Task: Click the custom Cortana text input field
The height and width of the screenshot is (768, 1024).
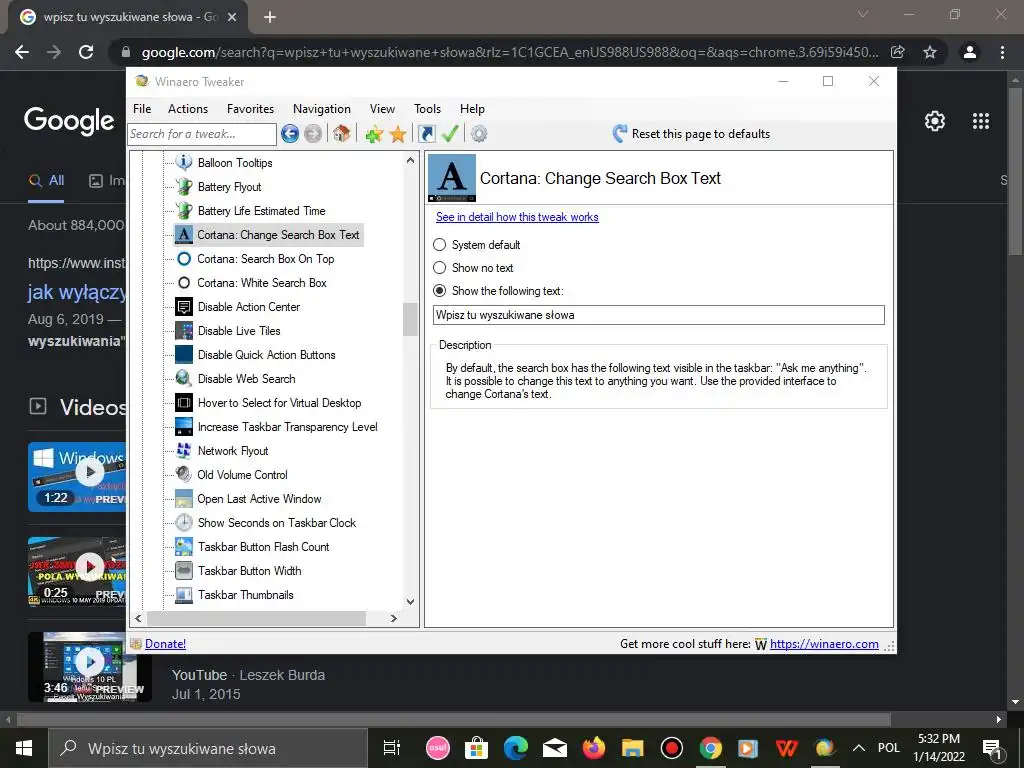Action: [659, 315]
